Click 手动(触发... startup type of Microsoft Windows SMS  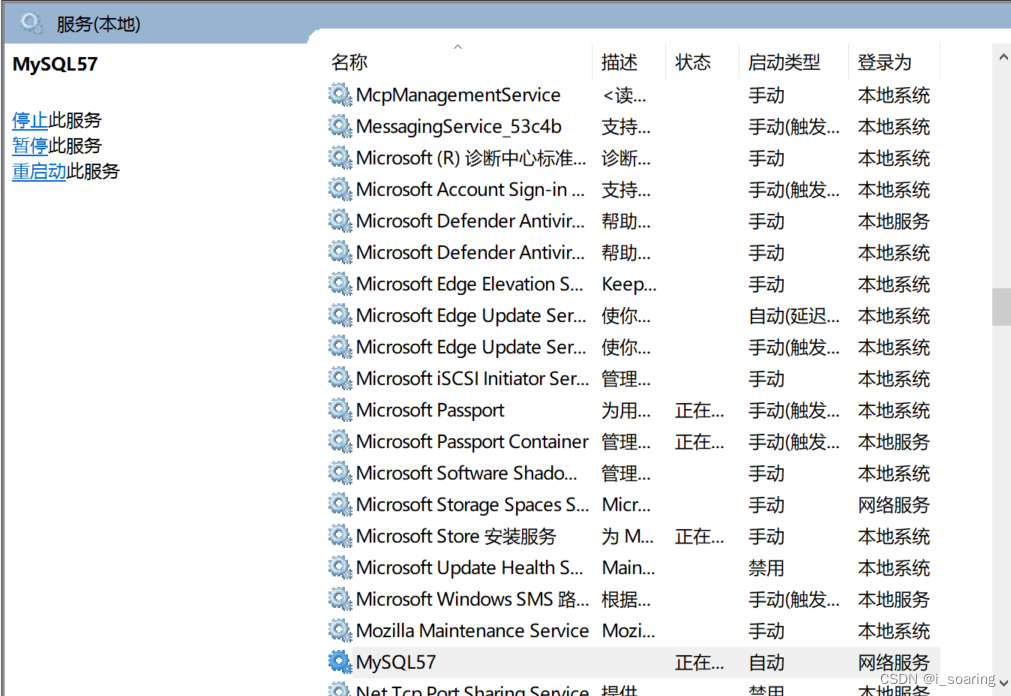(794, 599)
